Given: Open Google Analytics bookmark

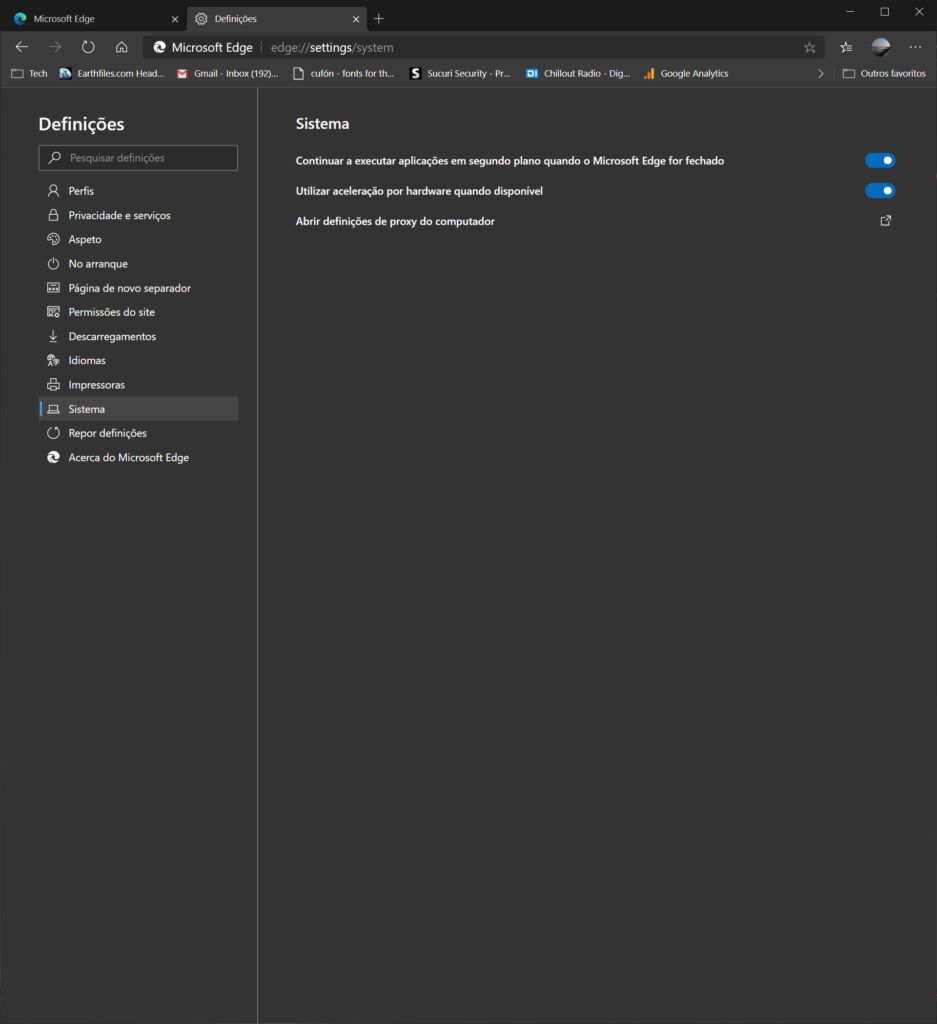Looking at the screenshot, I should (x=686, y=74).
